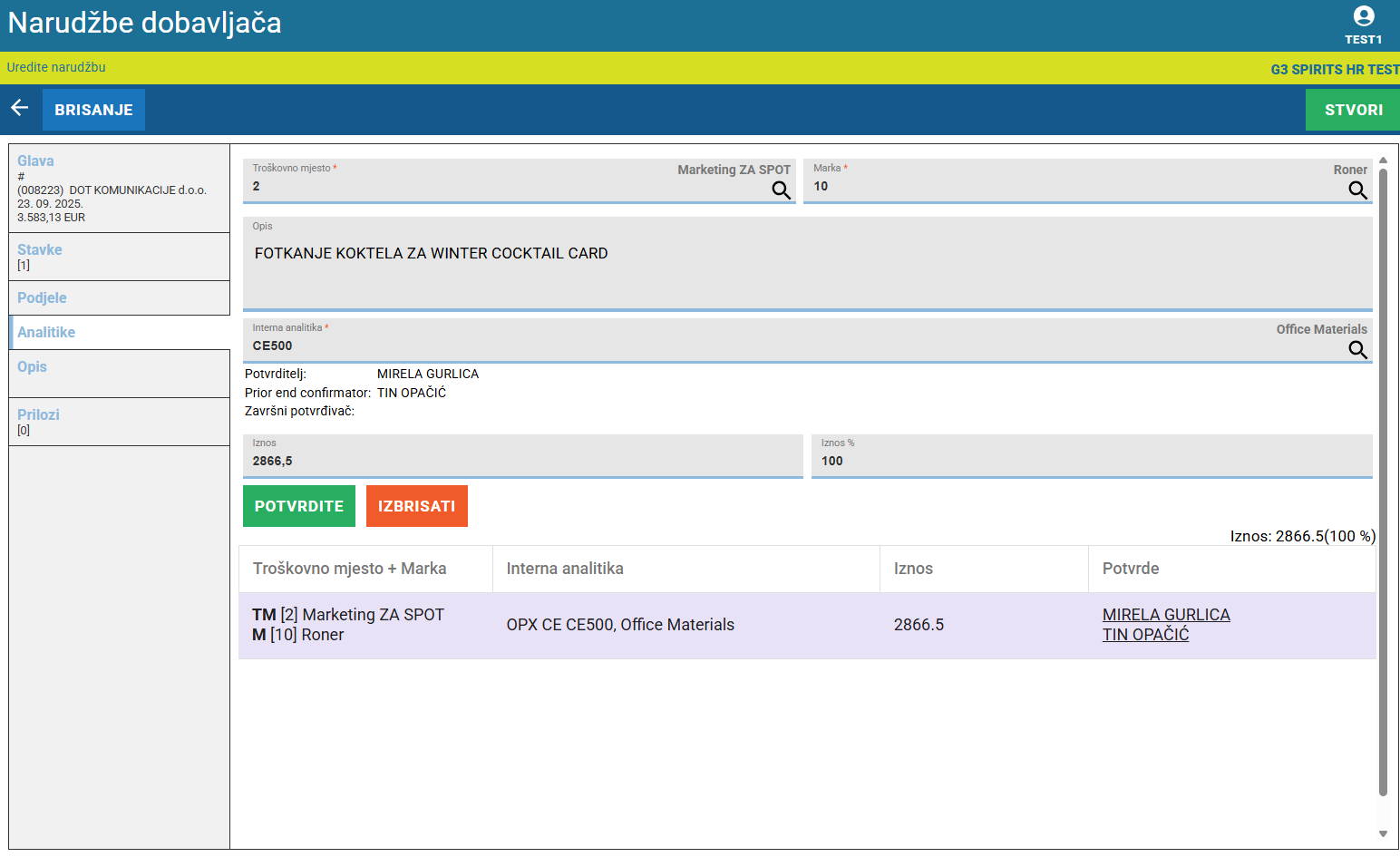
Task: Go to the Opis sidebar tab
Action: (x=32, y=367)
